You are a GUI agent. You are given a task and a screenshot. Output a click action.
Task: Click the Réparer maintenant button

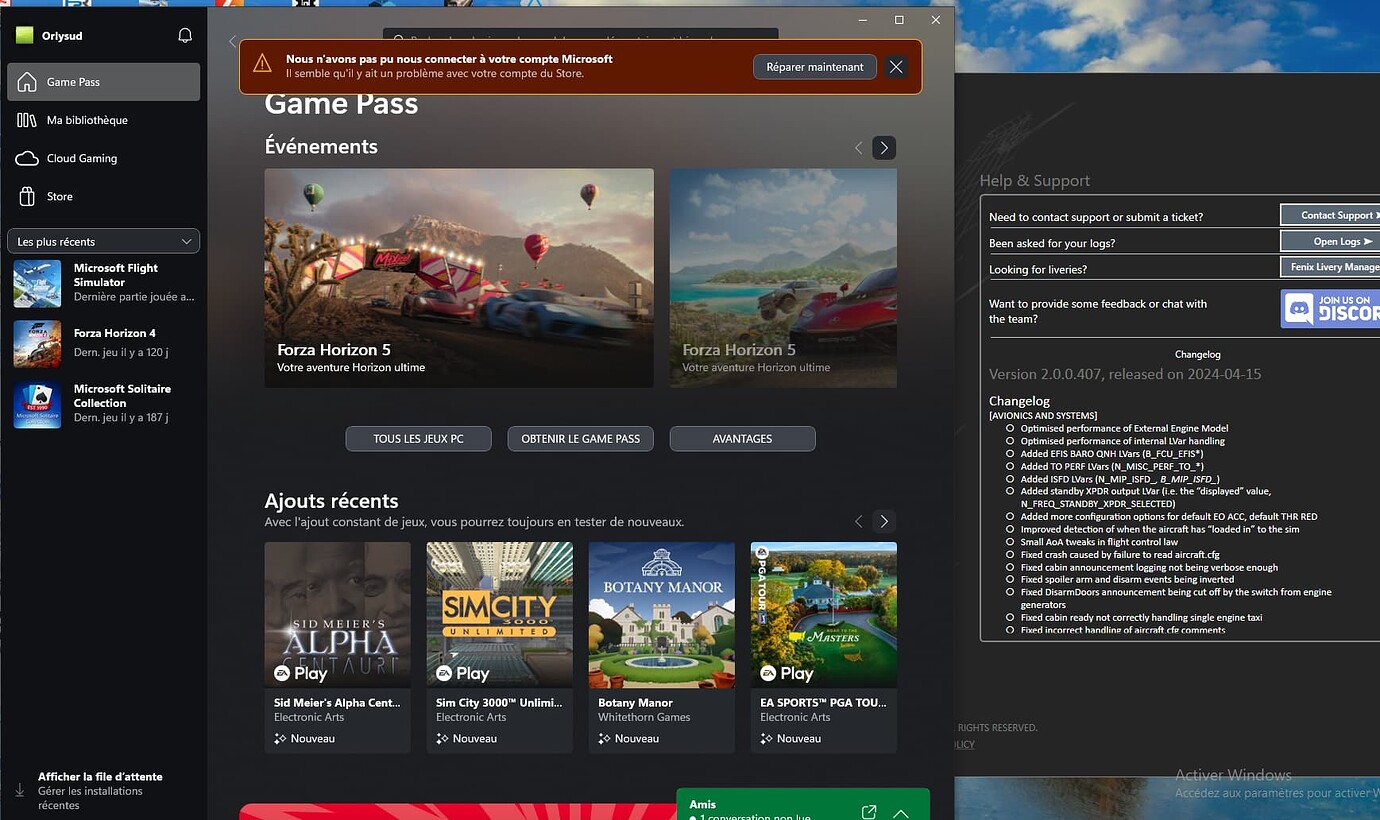[815, 67]
